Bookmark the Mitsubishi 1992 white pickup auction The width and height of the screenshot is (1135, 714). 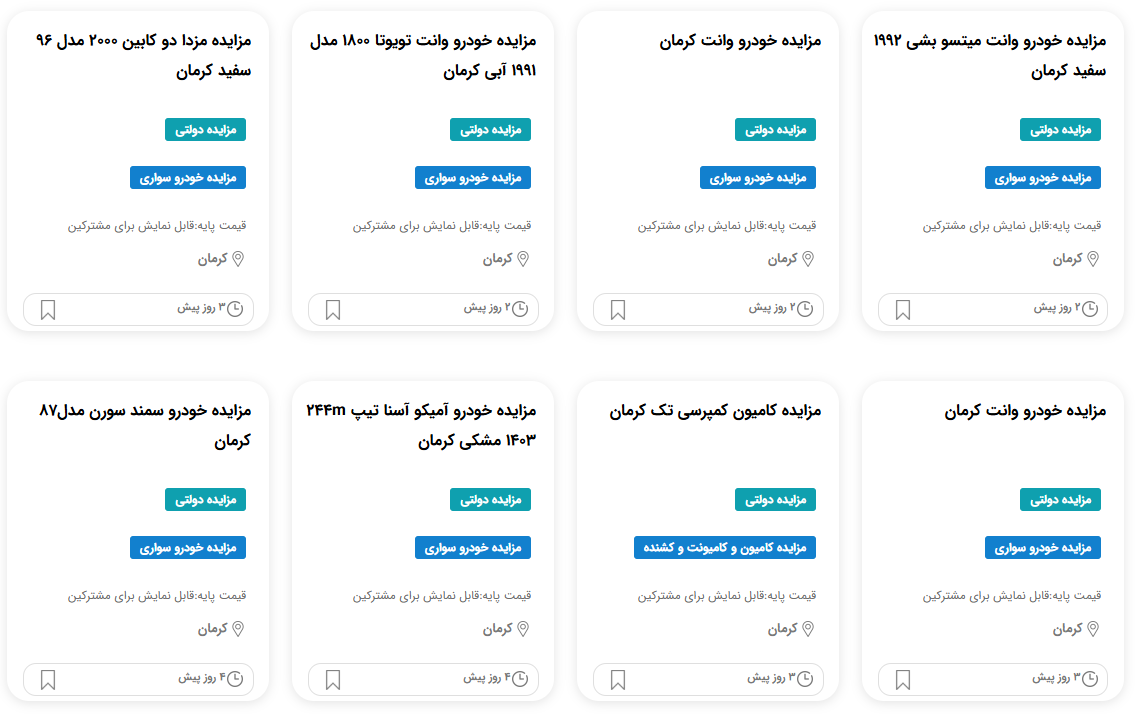pyautogui.click(x=903, y=310)
